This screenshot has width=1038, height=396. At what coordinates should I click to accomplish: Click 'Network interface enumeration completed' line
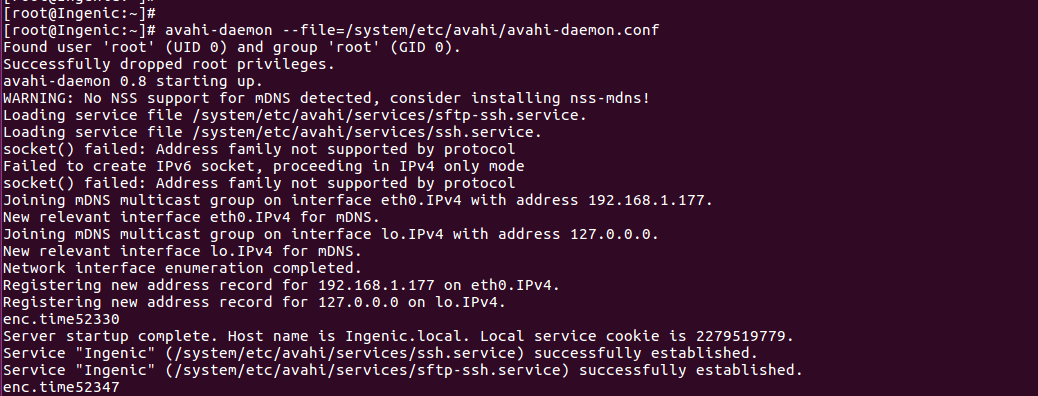[x=183, y=268]
